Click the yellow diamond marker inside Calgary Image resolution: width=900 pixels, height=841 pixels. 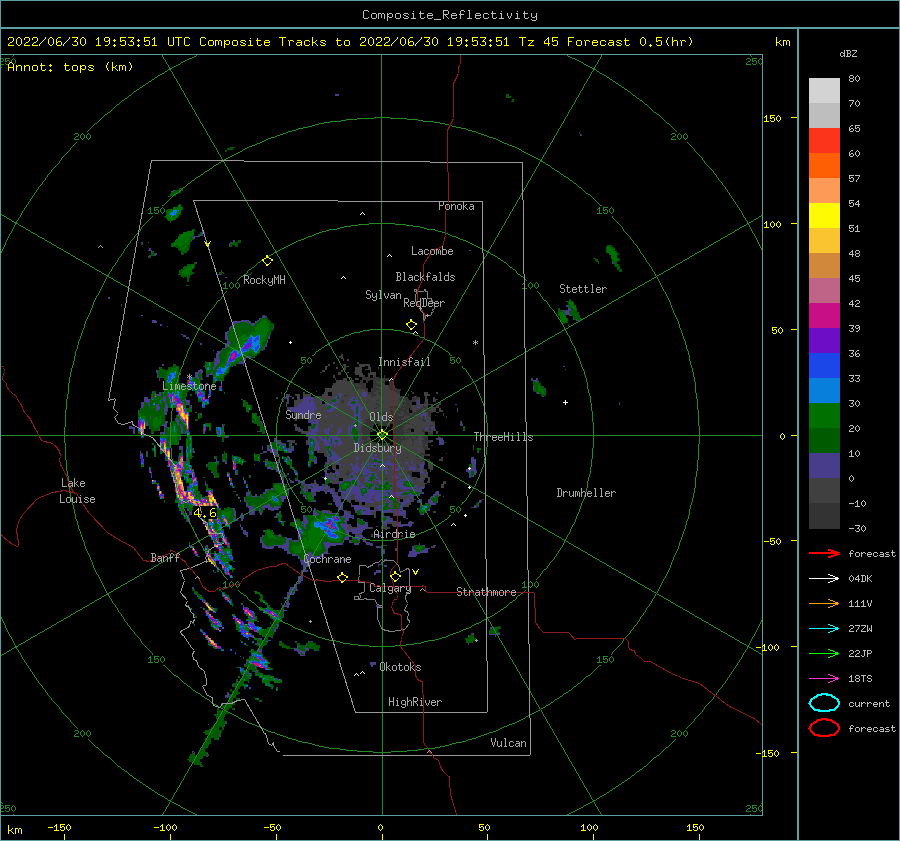395,576
